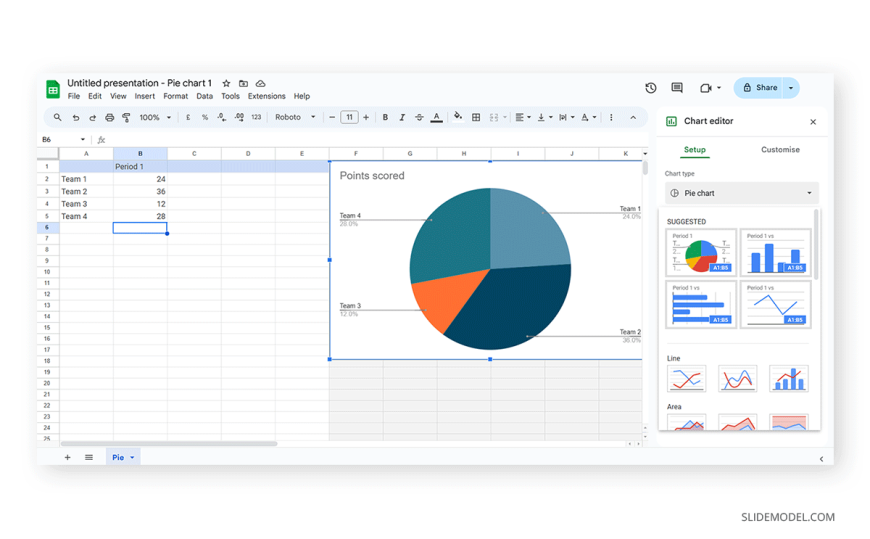Collapse the header with the up chevron
Viewport: 870px width, 539px height.
tap(633, 118)
